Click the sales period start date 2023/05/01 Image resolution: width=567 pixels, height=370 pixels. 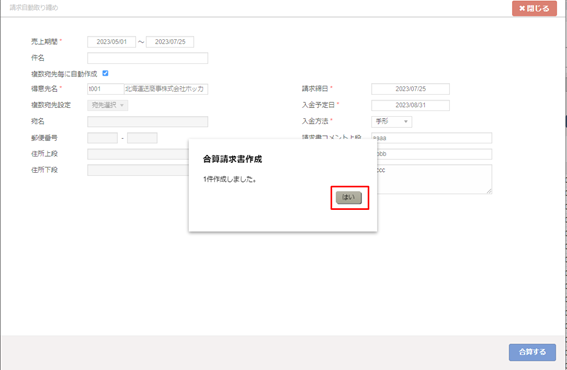coord(111,42)
